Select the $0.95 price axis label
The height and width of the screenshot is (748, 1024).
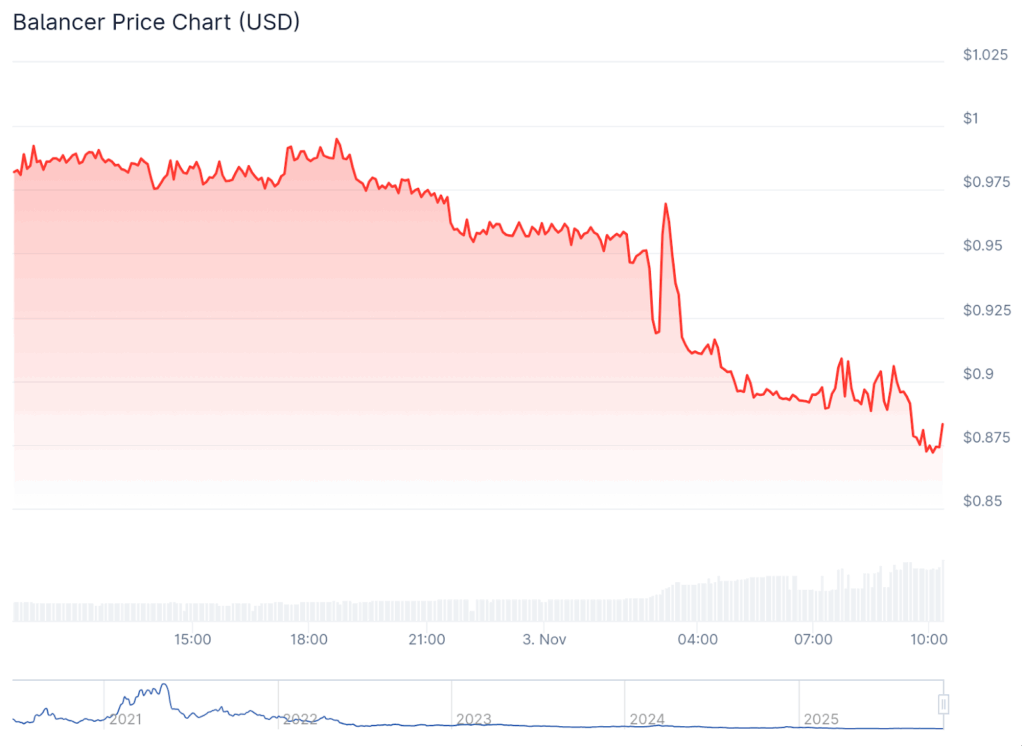981,246
